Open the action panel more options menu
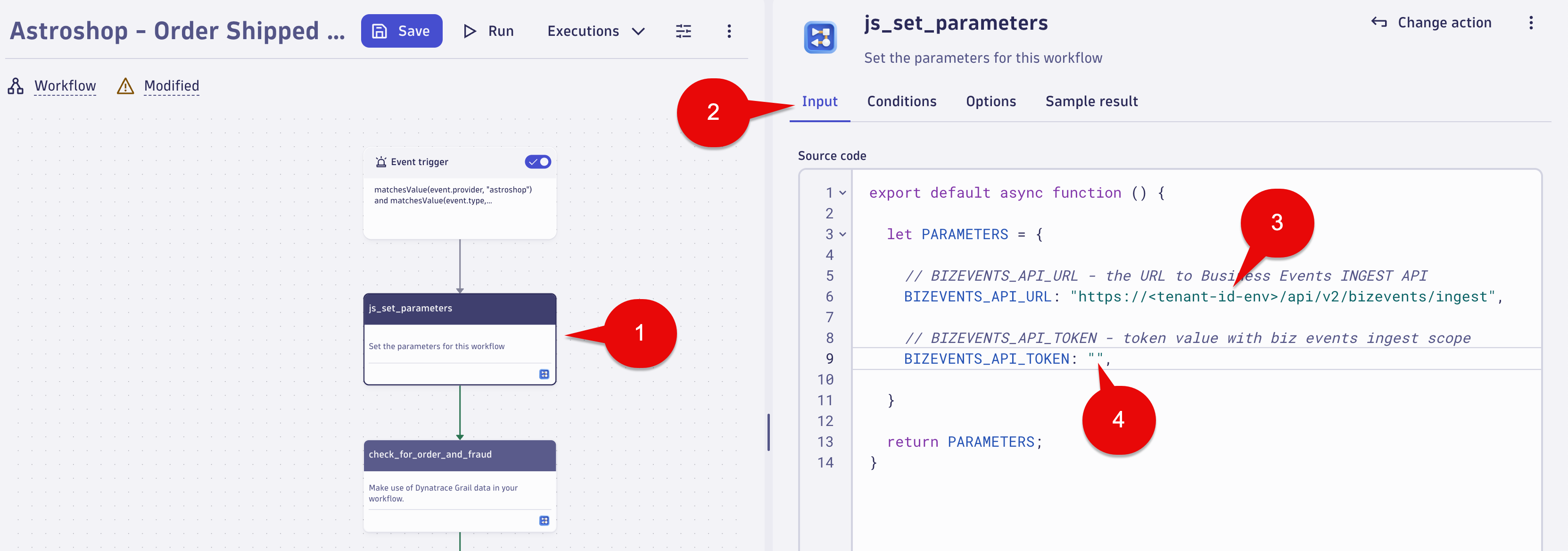Image resolution: width=1568 pixels, height=551 pixels. 1531,23
